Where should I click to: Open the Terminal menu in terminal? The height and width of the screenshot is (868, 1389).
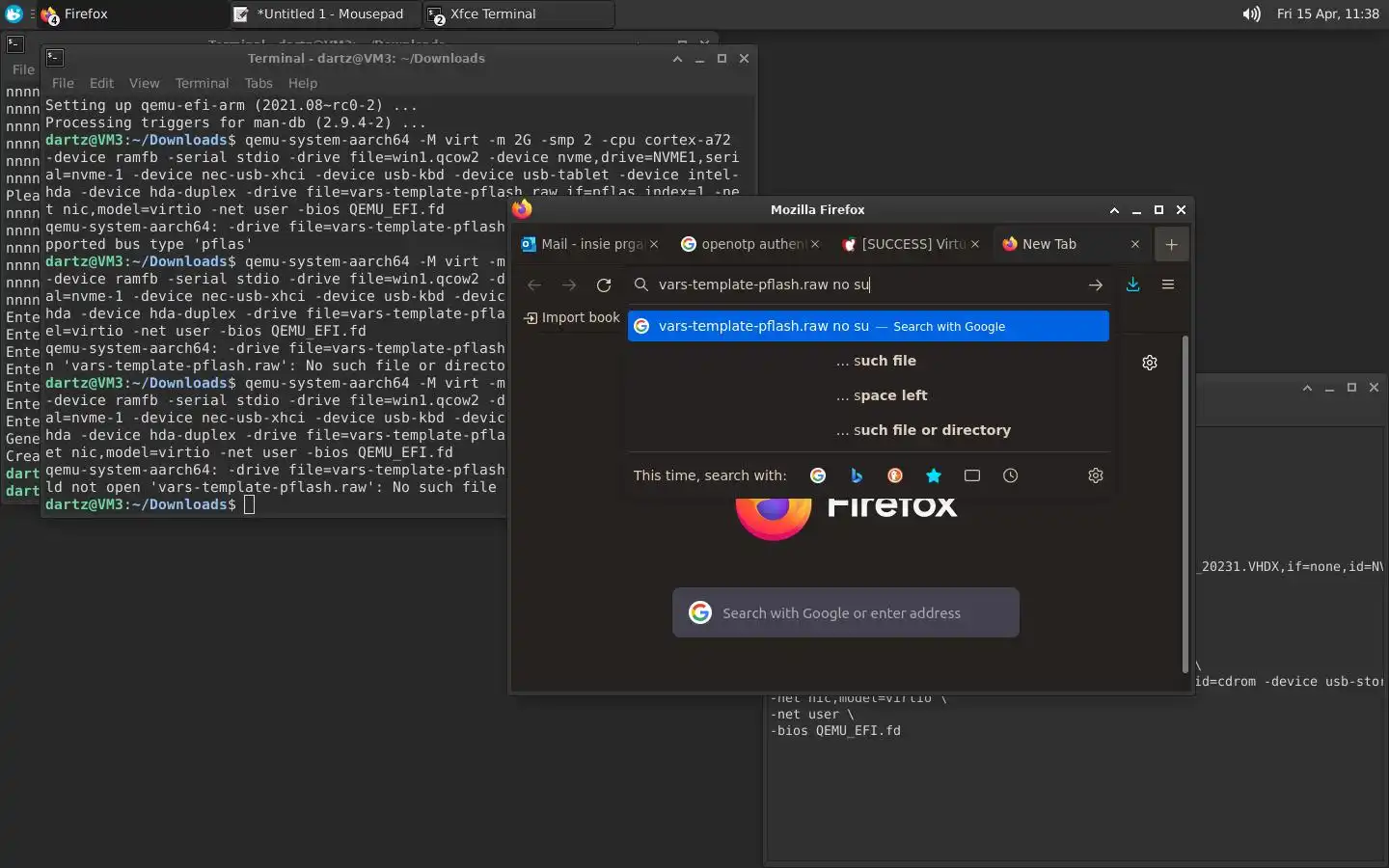click(x=202, y=83)
